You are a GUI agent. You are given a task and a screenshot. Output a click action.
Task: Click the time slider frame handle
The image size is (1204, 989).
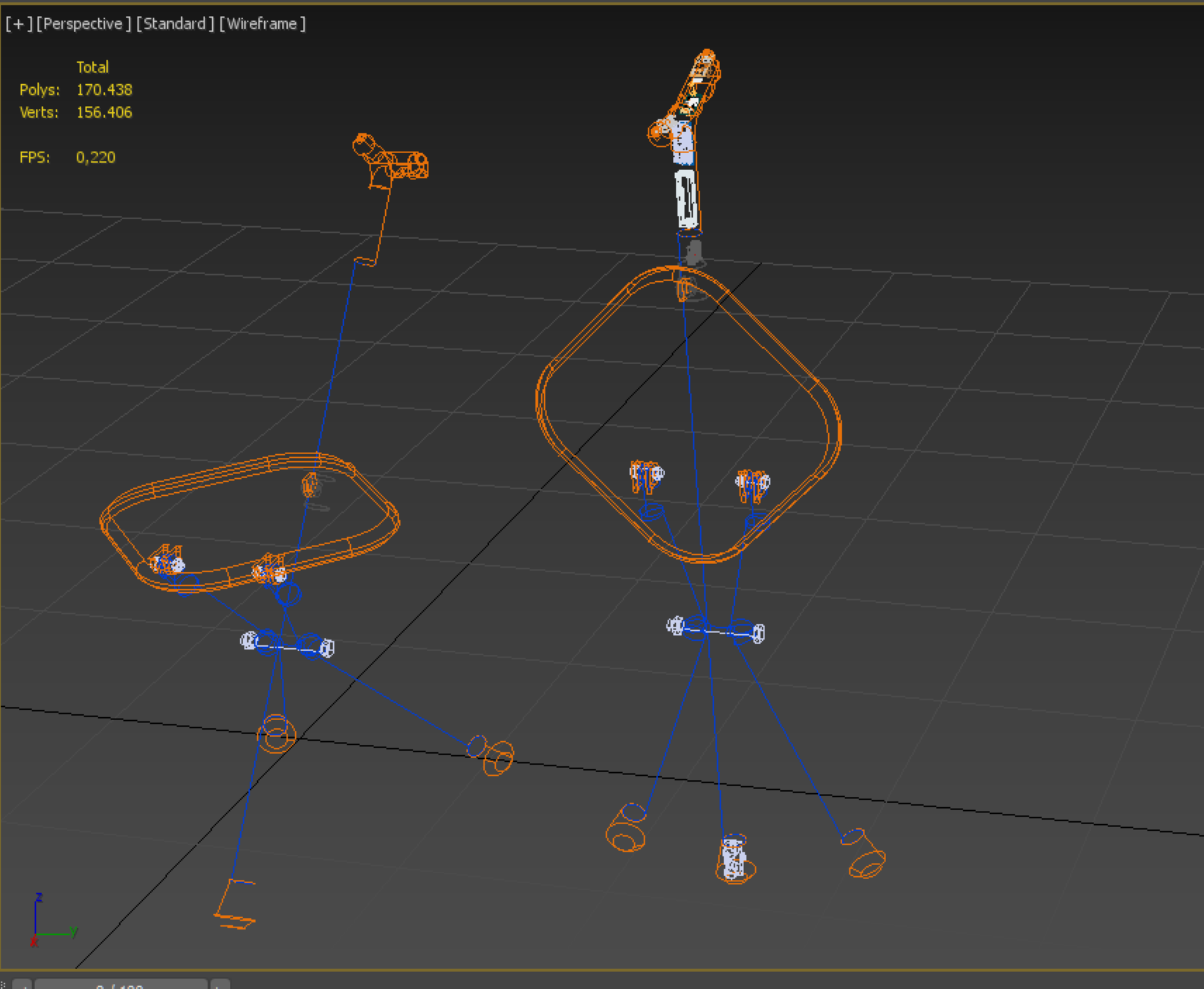tap(121, 985)
